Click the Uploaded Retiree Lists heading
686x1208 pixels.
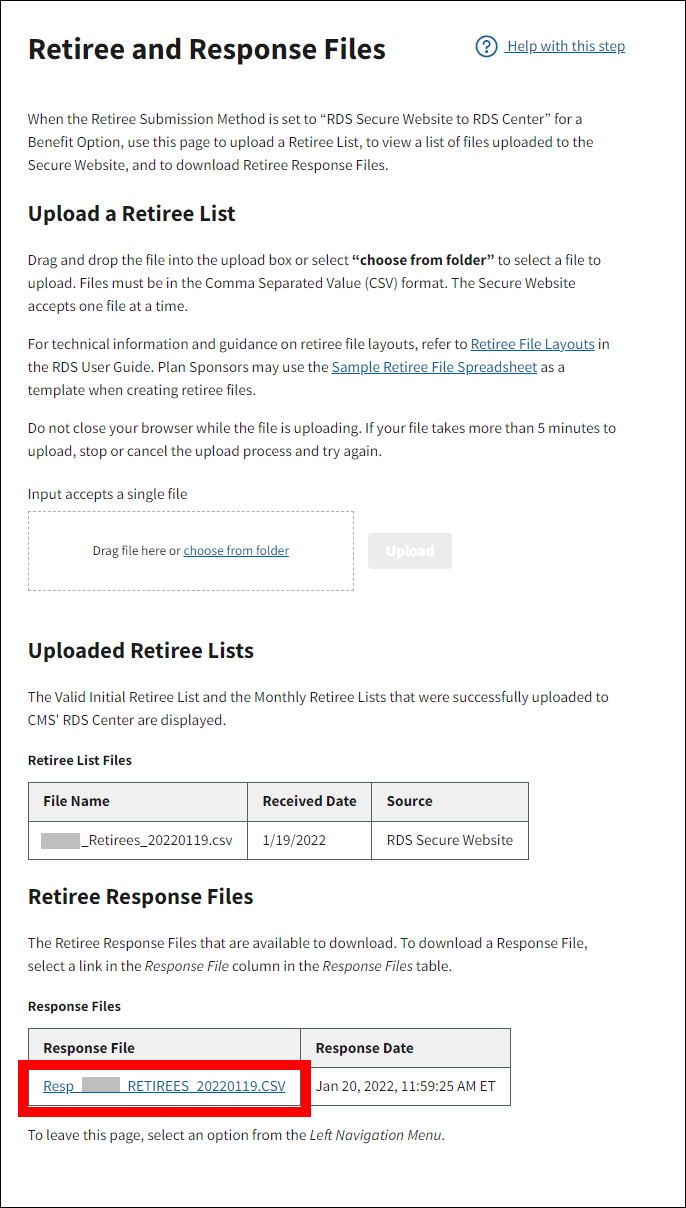(x=141, y=651)
